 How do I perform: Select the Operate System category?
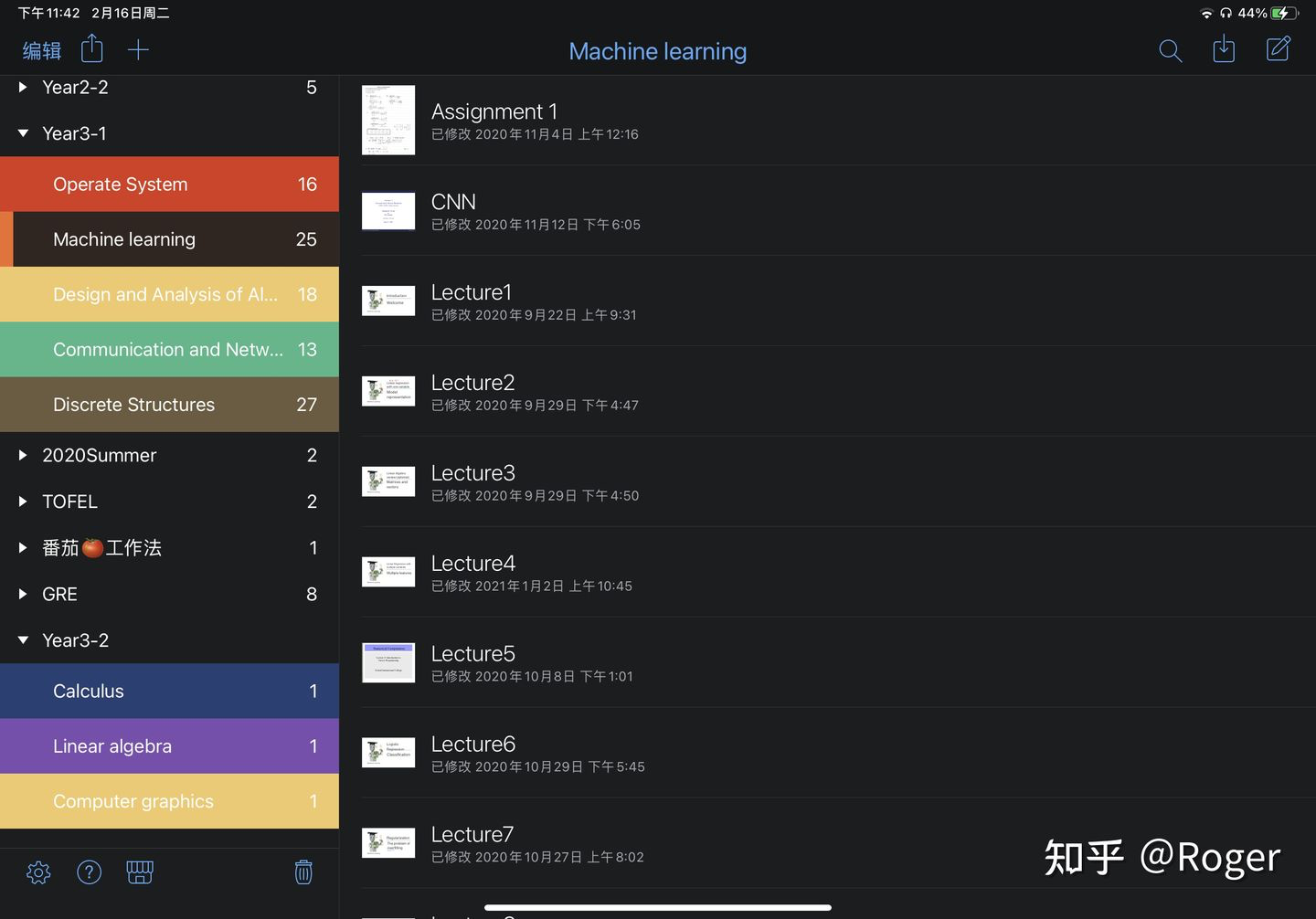point(169,184)
